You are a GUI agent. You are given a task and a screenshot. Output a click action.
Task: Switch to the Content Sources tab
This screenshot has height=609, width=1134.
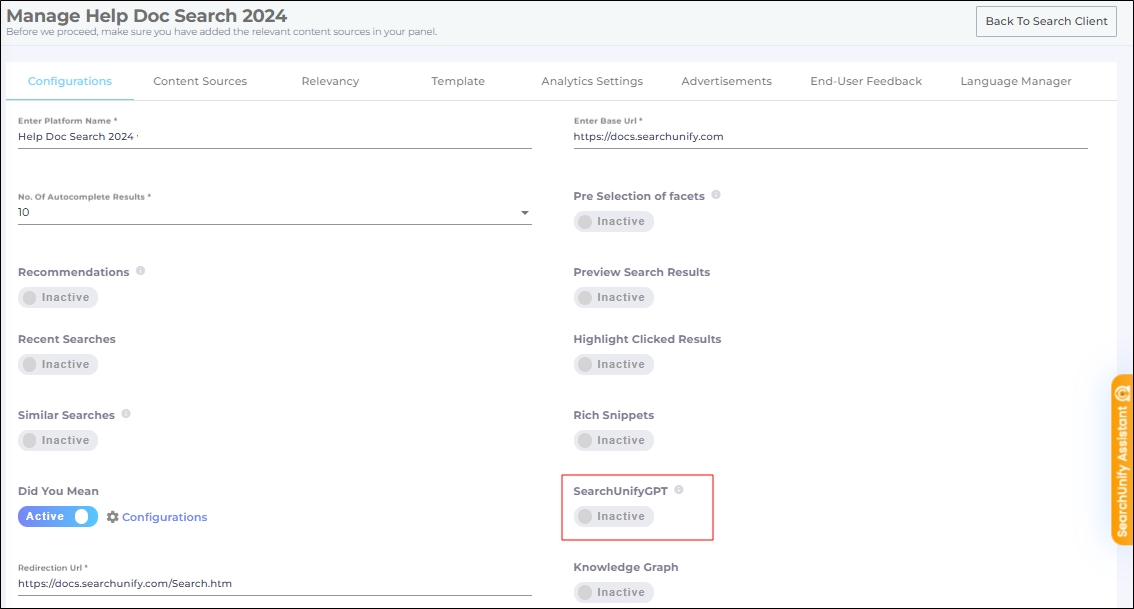[200, 81]
